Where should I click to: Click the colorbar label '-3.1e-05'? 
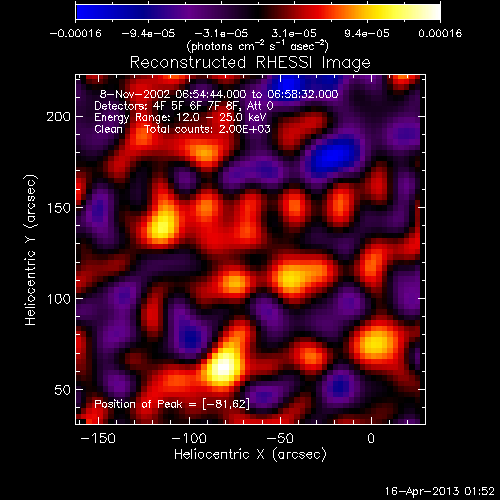221,33
